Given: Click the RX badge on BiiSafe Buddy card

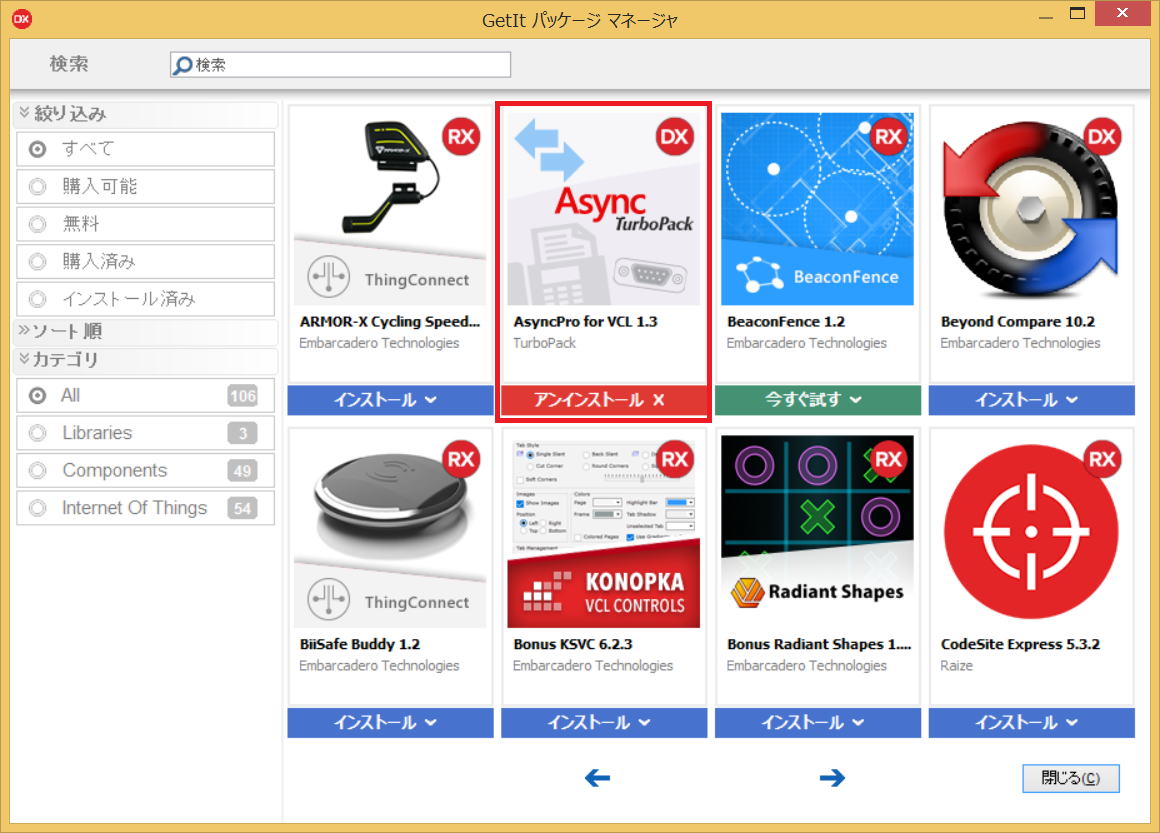Looking at the screenshot, I should [461, 459].
